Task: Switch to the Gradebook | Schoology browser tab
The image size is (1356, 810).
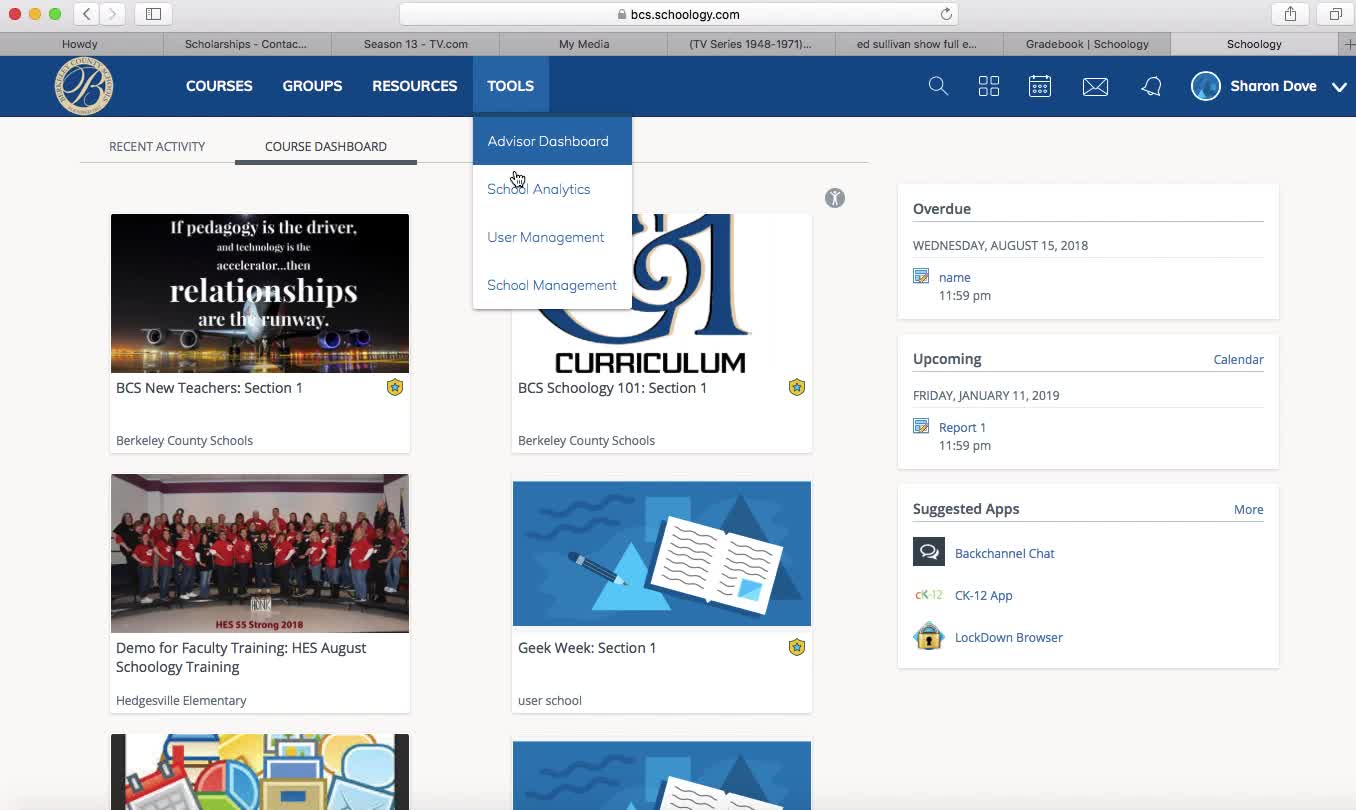Action: point(1087,44)
